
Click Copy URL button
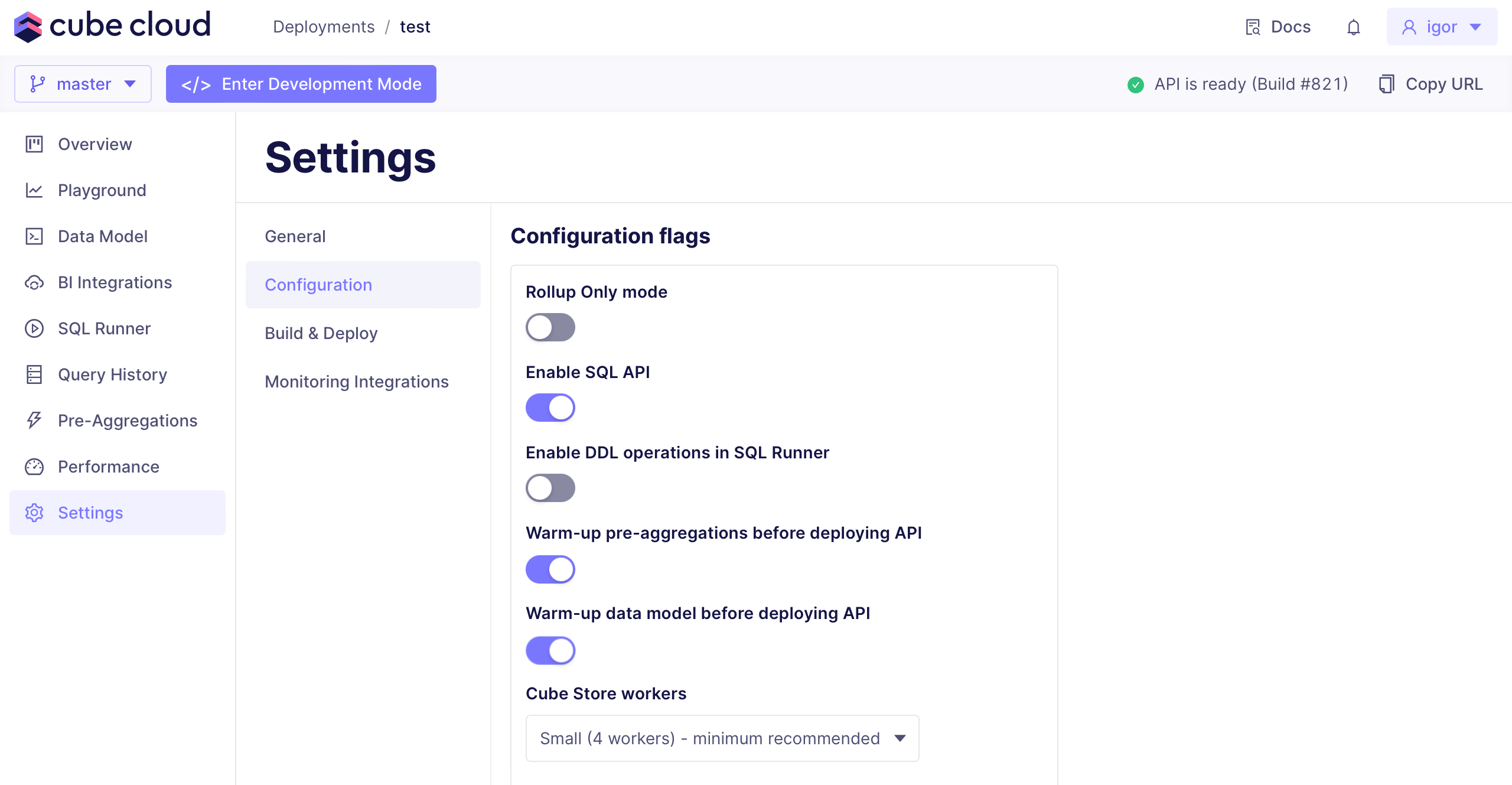coord(1430,84)
